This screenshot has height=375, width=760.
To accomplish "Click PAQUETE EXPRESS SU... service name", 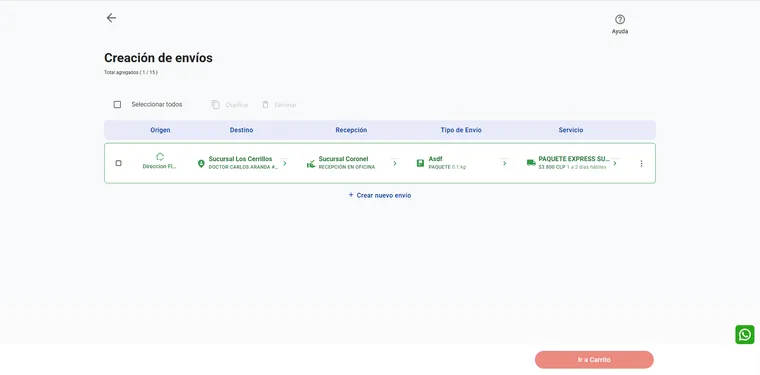I will pos(574,159).
